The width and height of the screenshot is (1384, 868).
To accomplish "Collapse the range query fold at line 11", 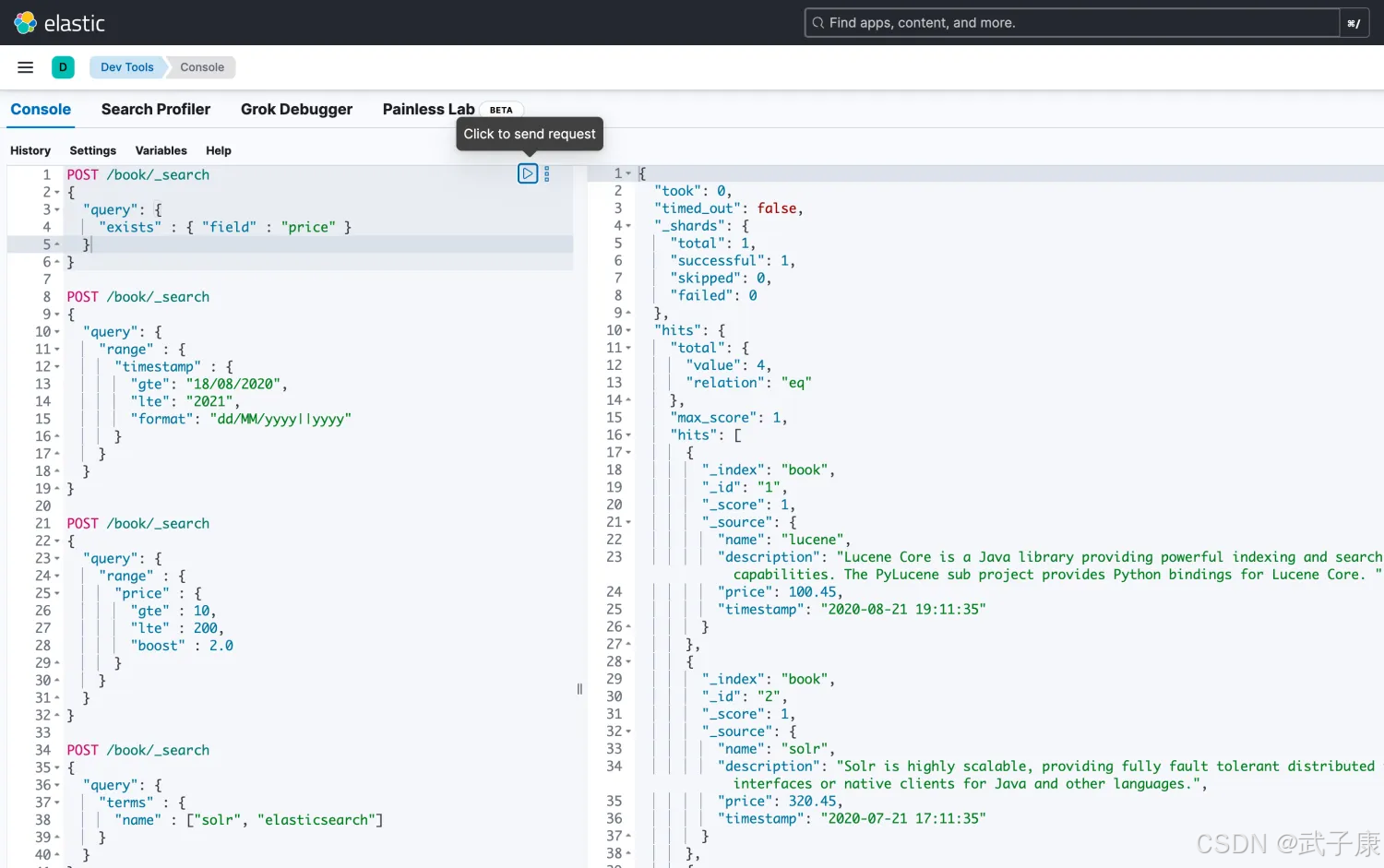I will coord(57,350).
